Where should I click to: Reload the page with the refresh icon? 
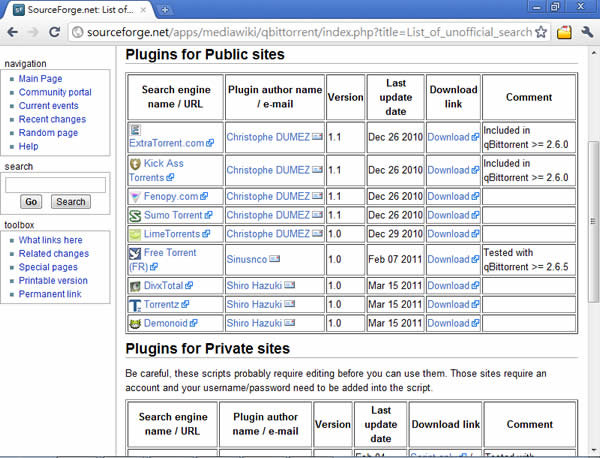click(54, 32)
